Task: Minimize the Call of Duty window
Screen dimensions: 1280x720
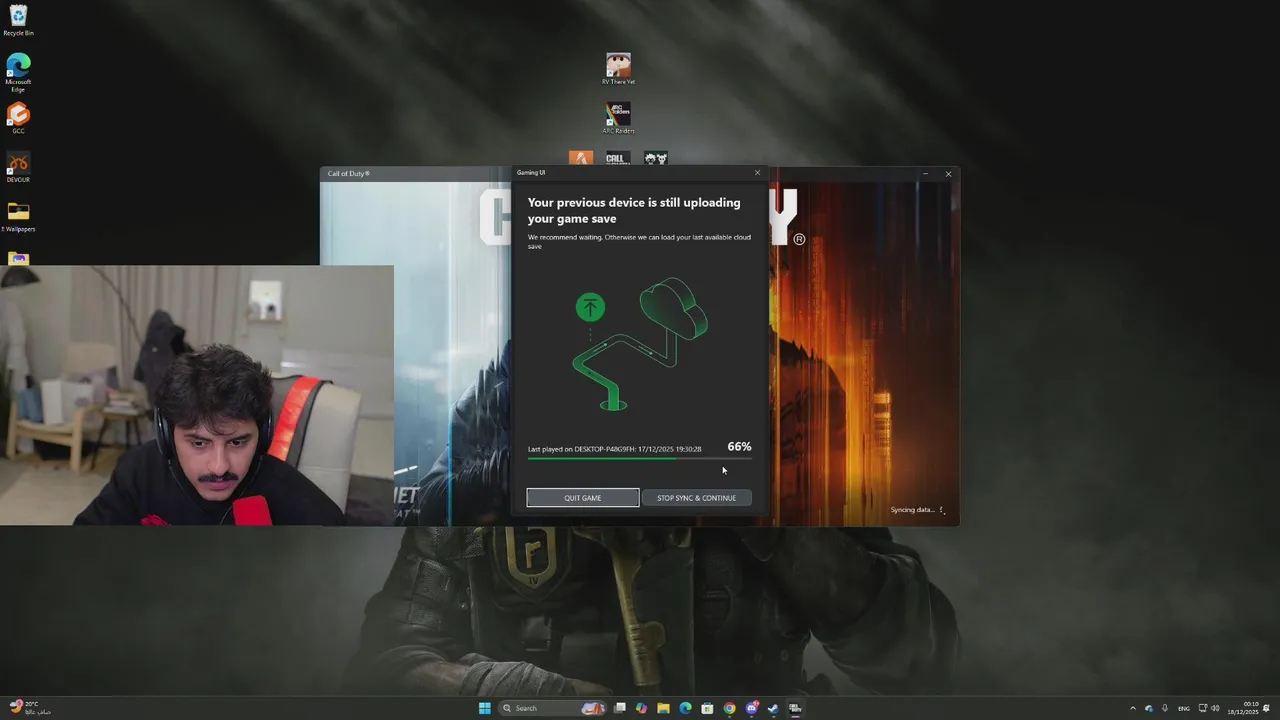Action: click(926, 174)
